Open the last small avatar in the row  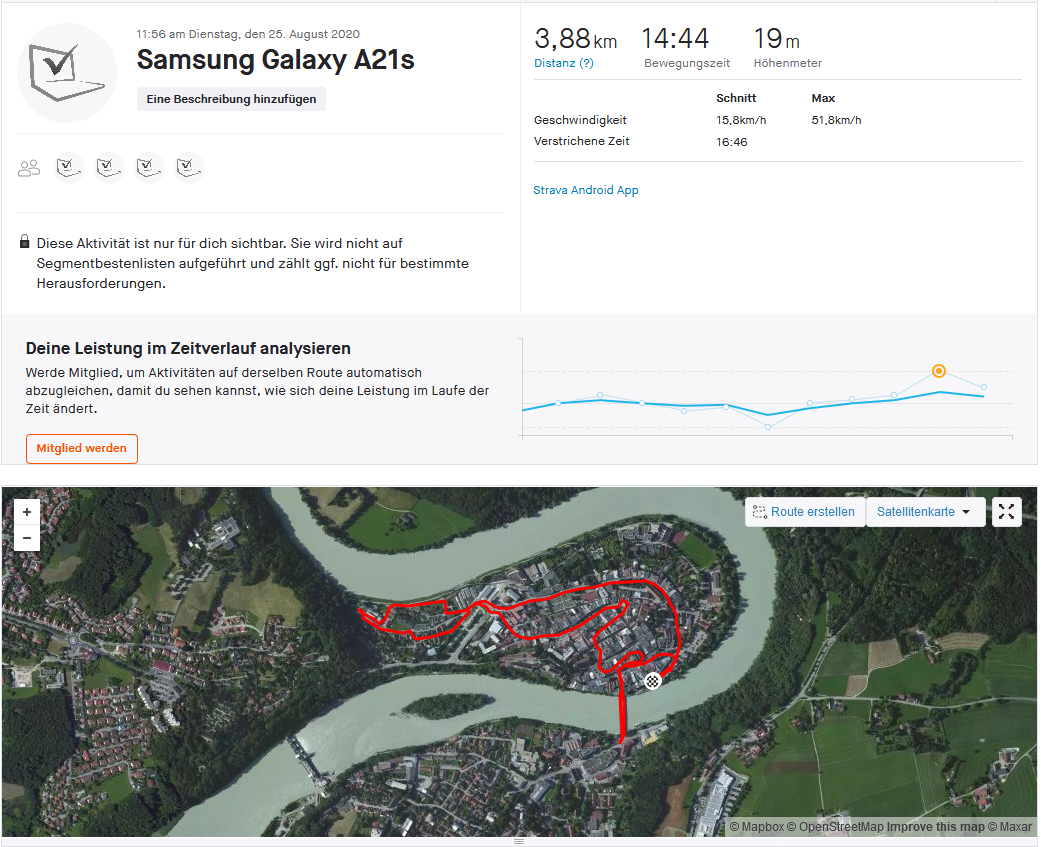pyautogui.click(x=189, y=167)
